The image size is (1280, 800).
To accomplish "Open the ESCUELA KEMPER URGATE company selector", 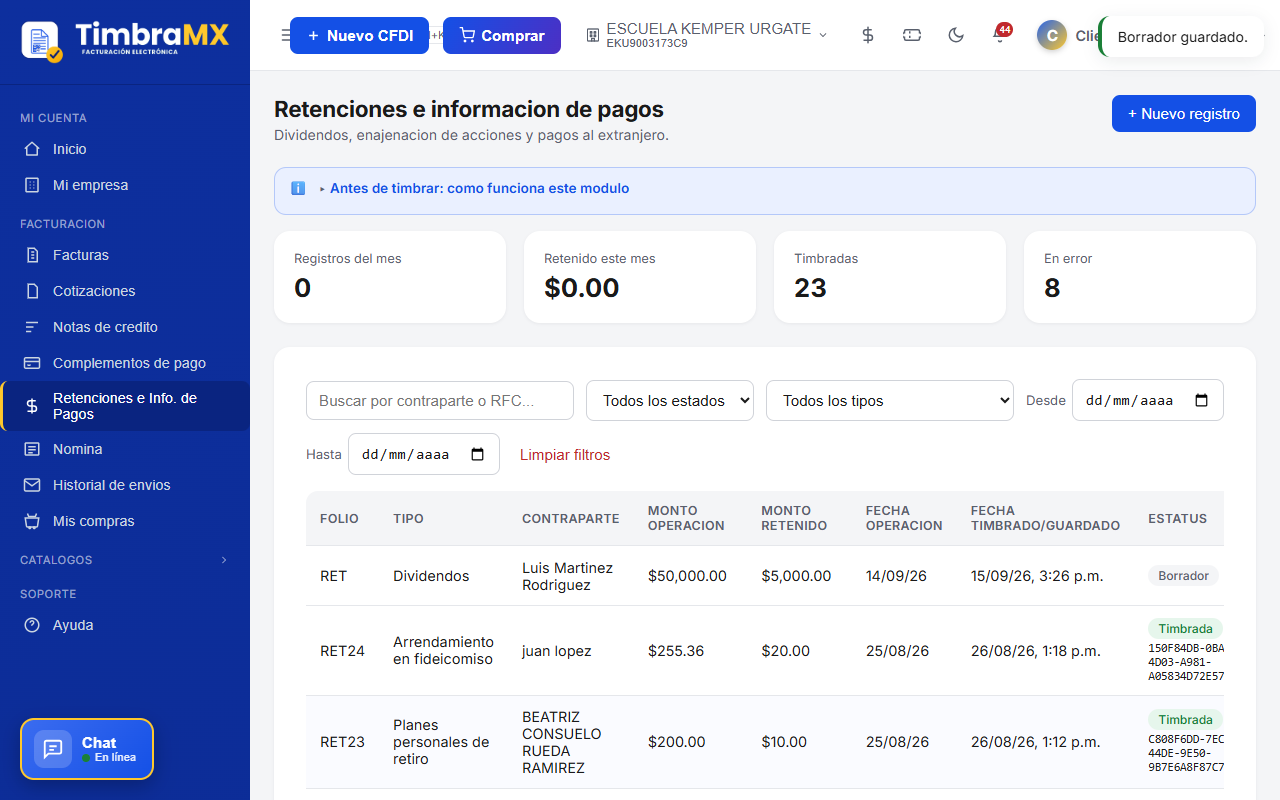I will (x=707, y=36).
